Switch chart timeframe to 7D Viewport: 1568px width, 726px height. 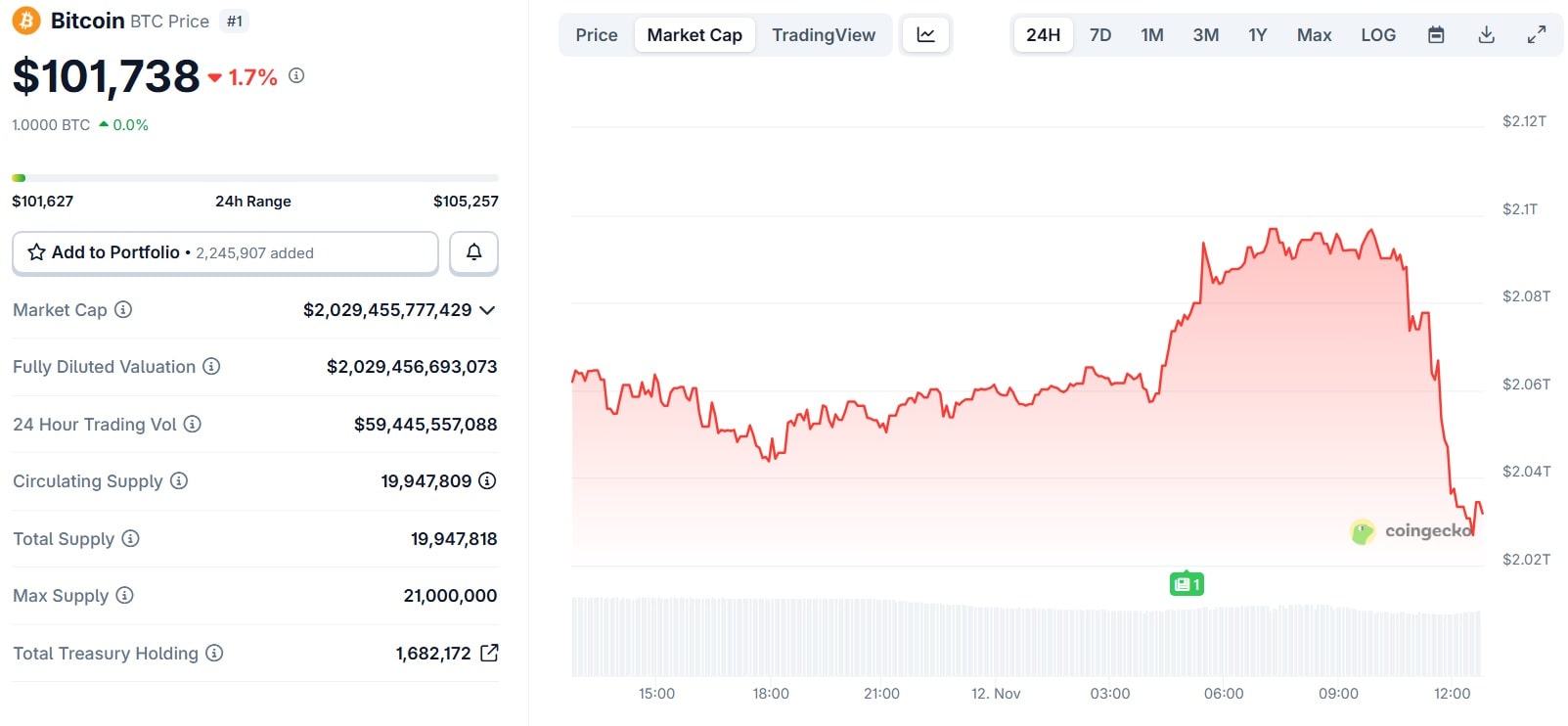click(1099, 34)
